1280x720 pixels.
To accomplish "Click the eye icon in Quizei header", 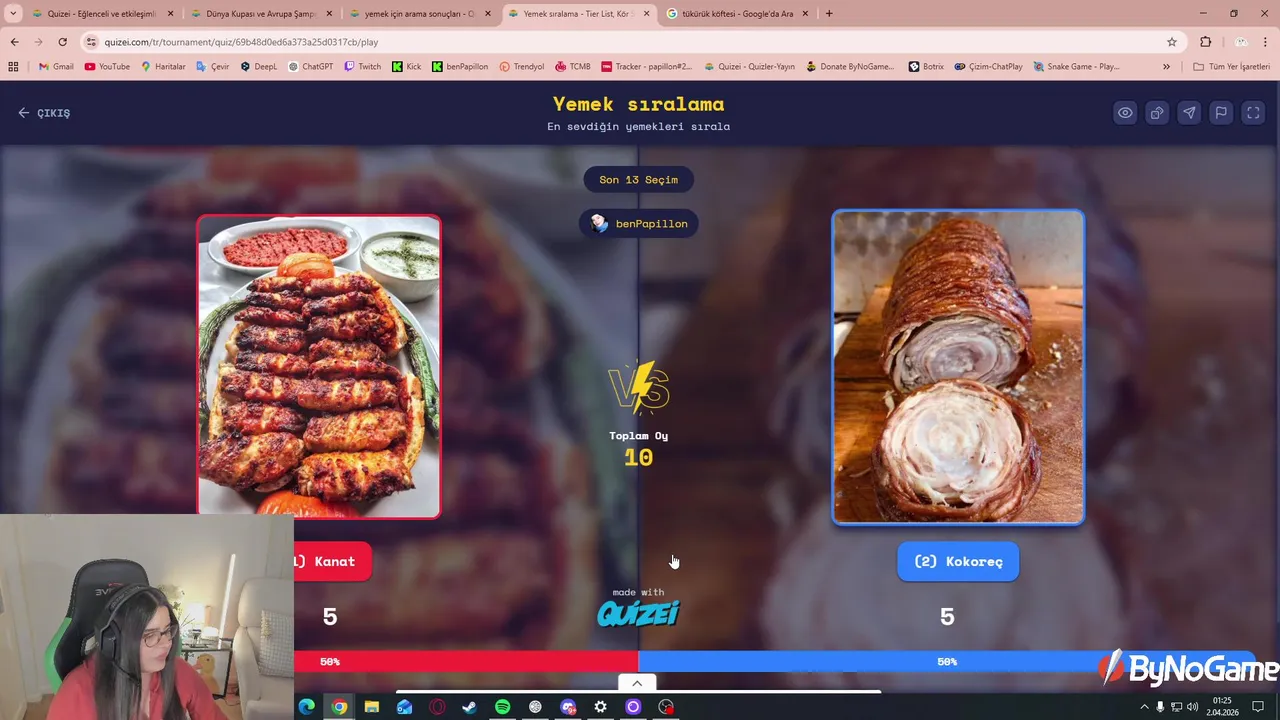I will (1125, 113).
